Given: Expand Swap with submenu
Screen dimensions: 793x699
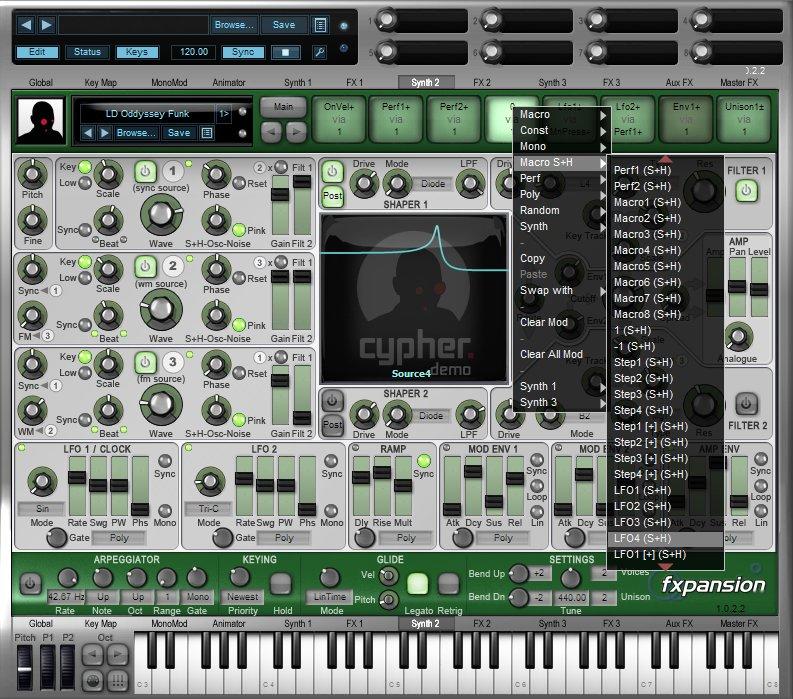Looking at the screenshot, I should [561, 291].
